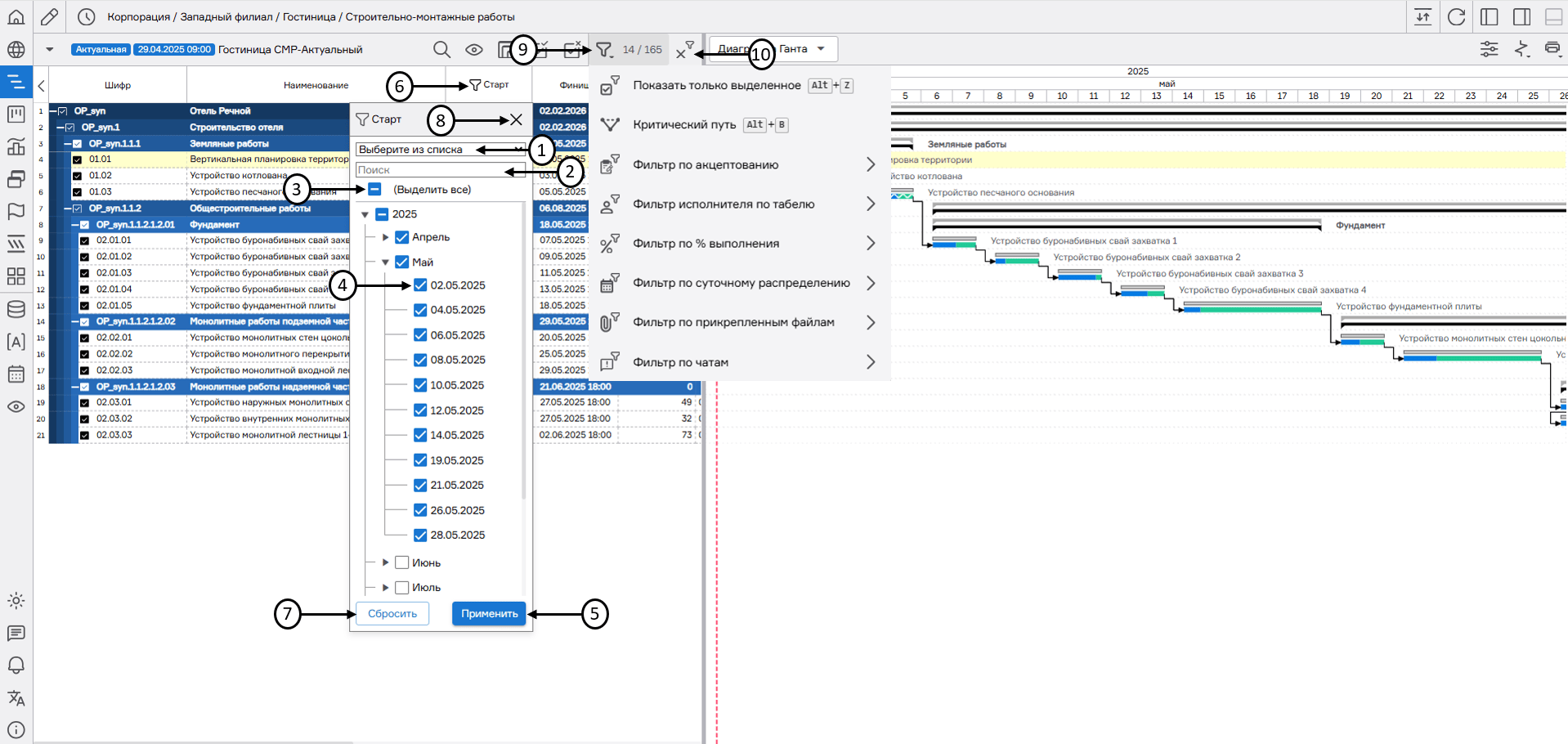The width and height of the screenshot is (1568, 744).
Task: Open the Диаграмма Ганта view dropdown
Action: 821,49
